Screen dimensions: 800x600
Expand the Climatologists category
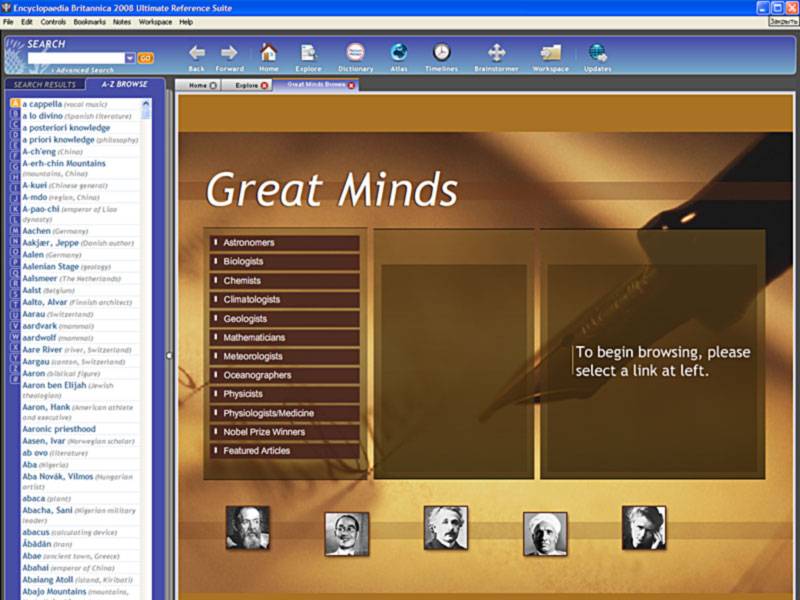285,299
